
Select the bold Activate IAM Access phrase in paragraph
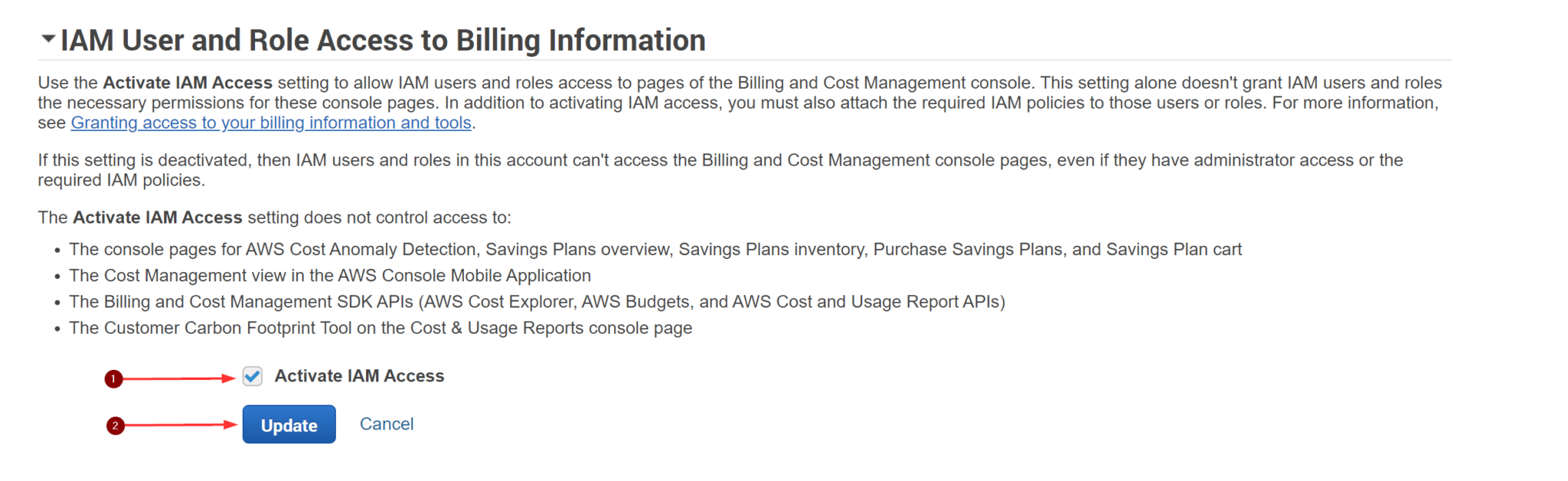click(157, 218)
